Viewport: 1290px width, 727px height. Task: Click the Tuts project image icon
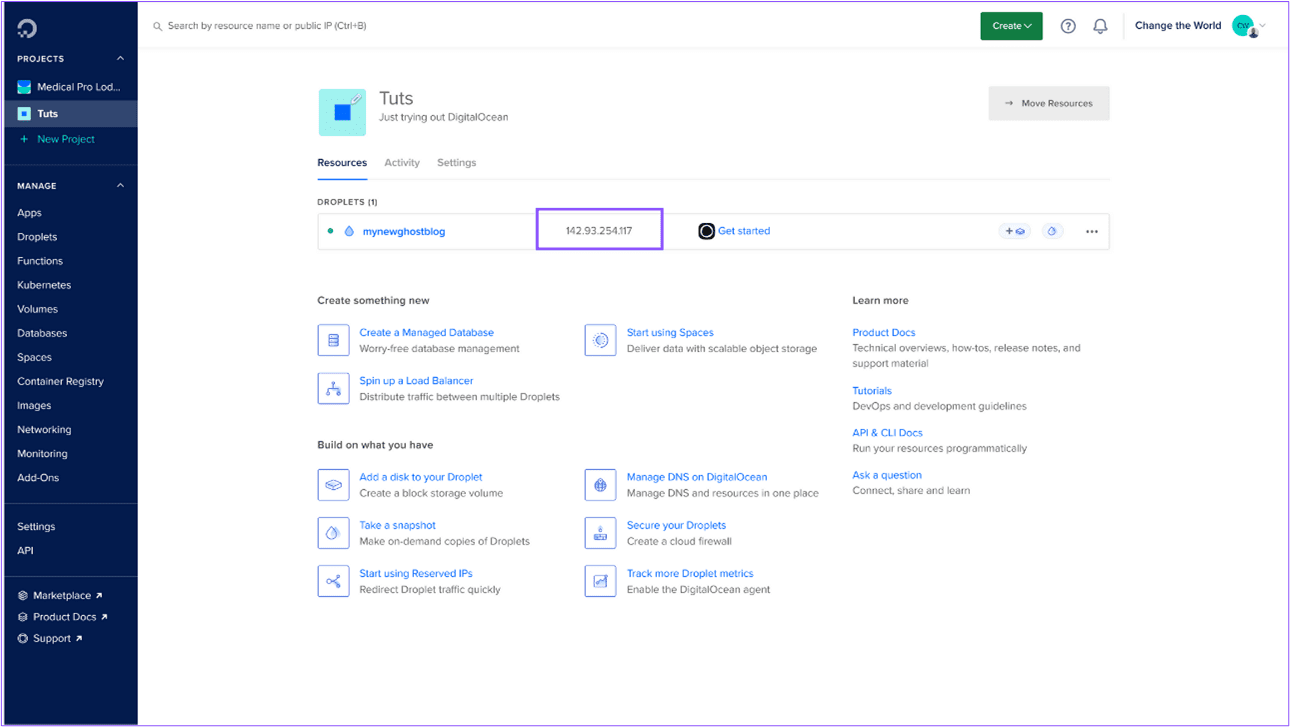(x=342, y=112)
